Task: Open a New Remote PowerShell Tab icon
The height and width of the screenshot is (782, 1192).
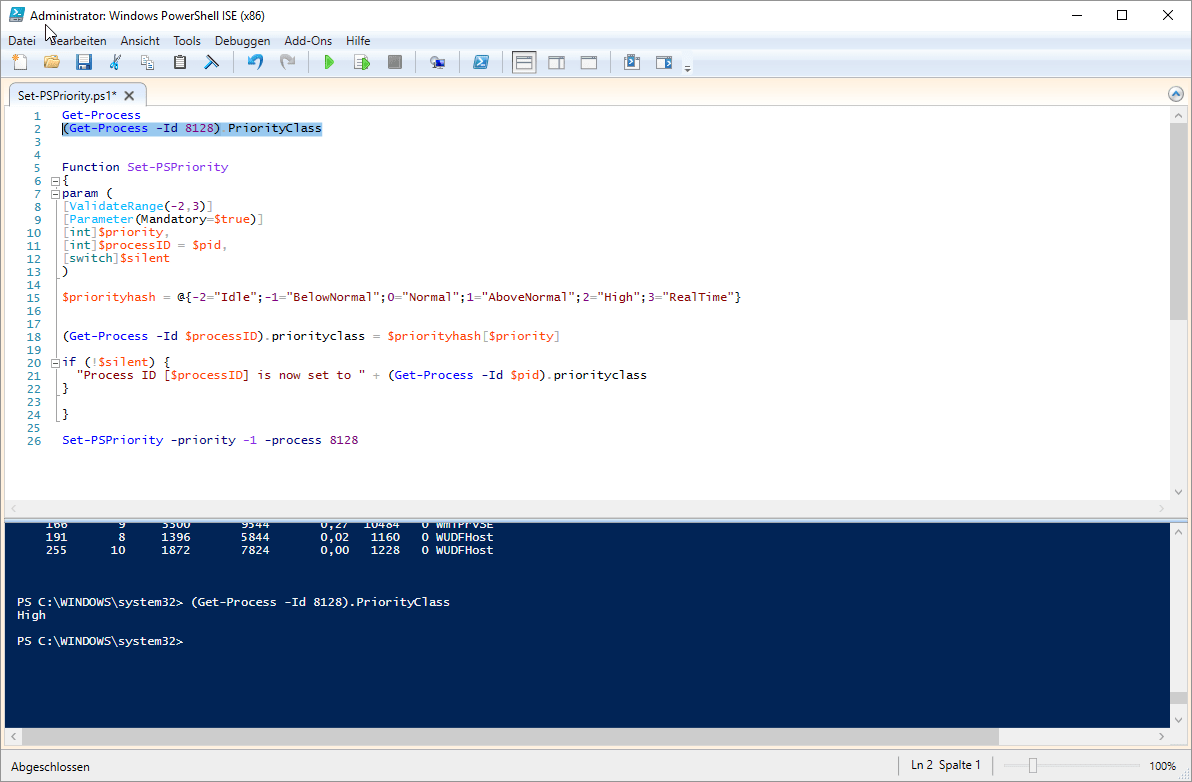Action: (x=437, y=61)
